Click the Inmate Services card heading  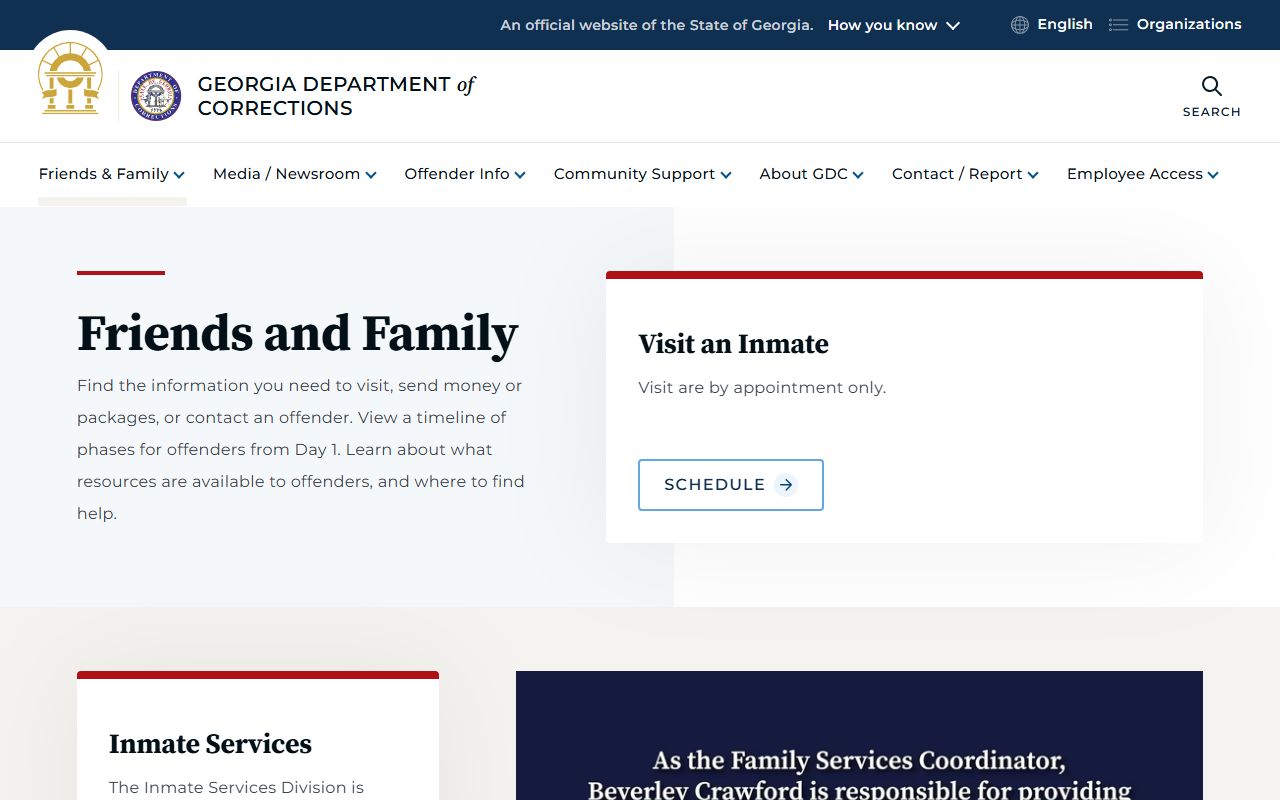pyautogui.click(x=210, y=744)
